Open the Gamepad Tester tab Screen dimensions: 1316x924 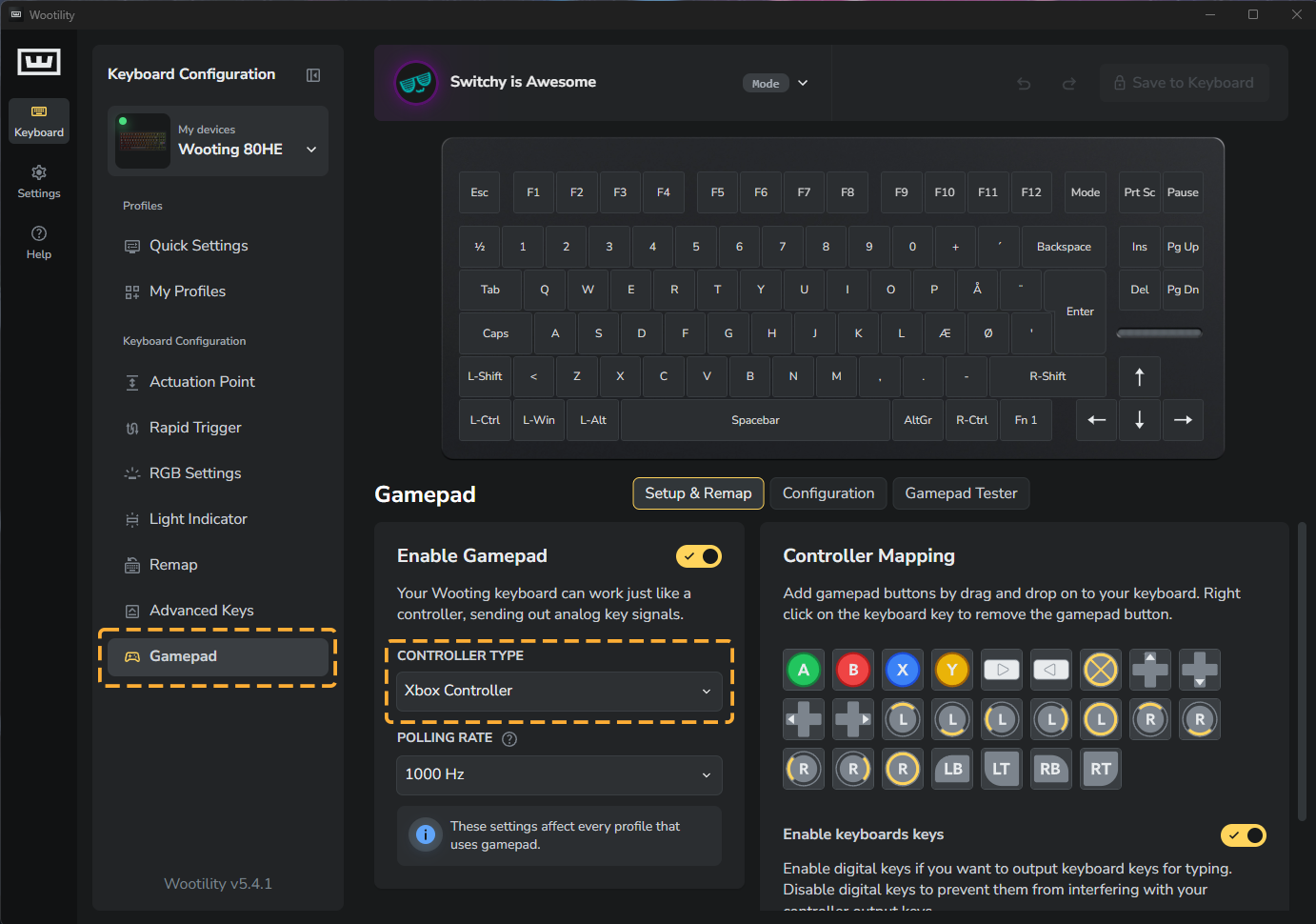[x=961, y=493]
